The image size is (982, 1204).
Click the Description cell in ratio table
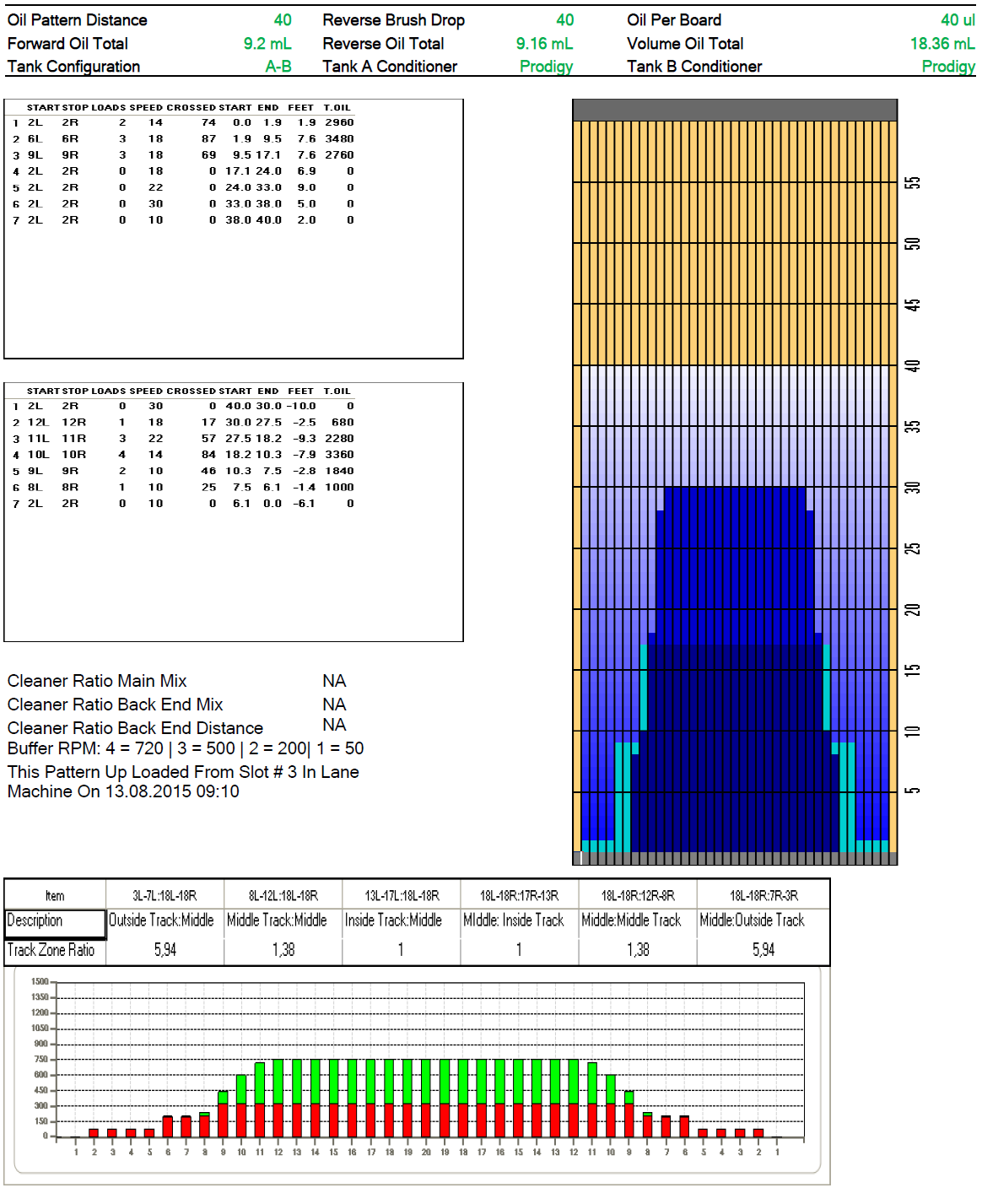pos(56,921)
